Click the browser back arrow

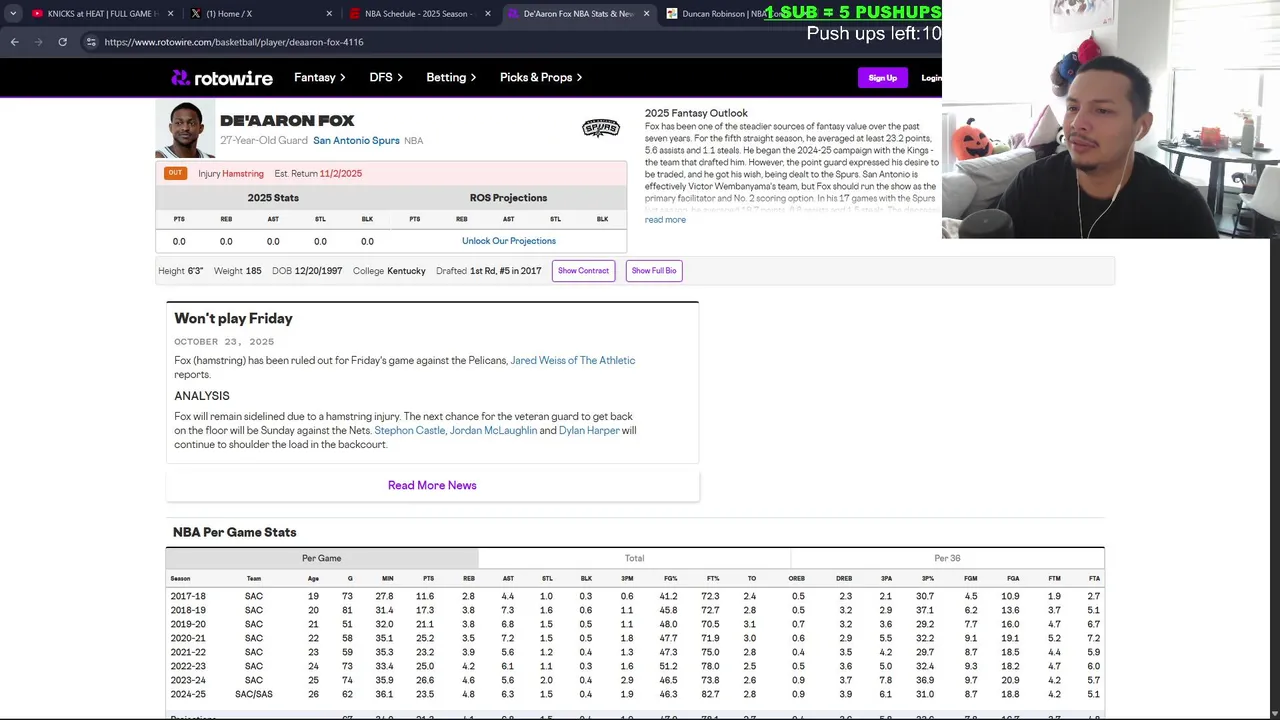pyautogui.click(x=14, y=42)
